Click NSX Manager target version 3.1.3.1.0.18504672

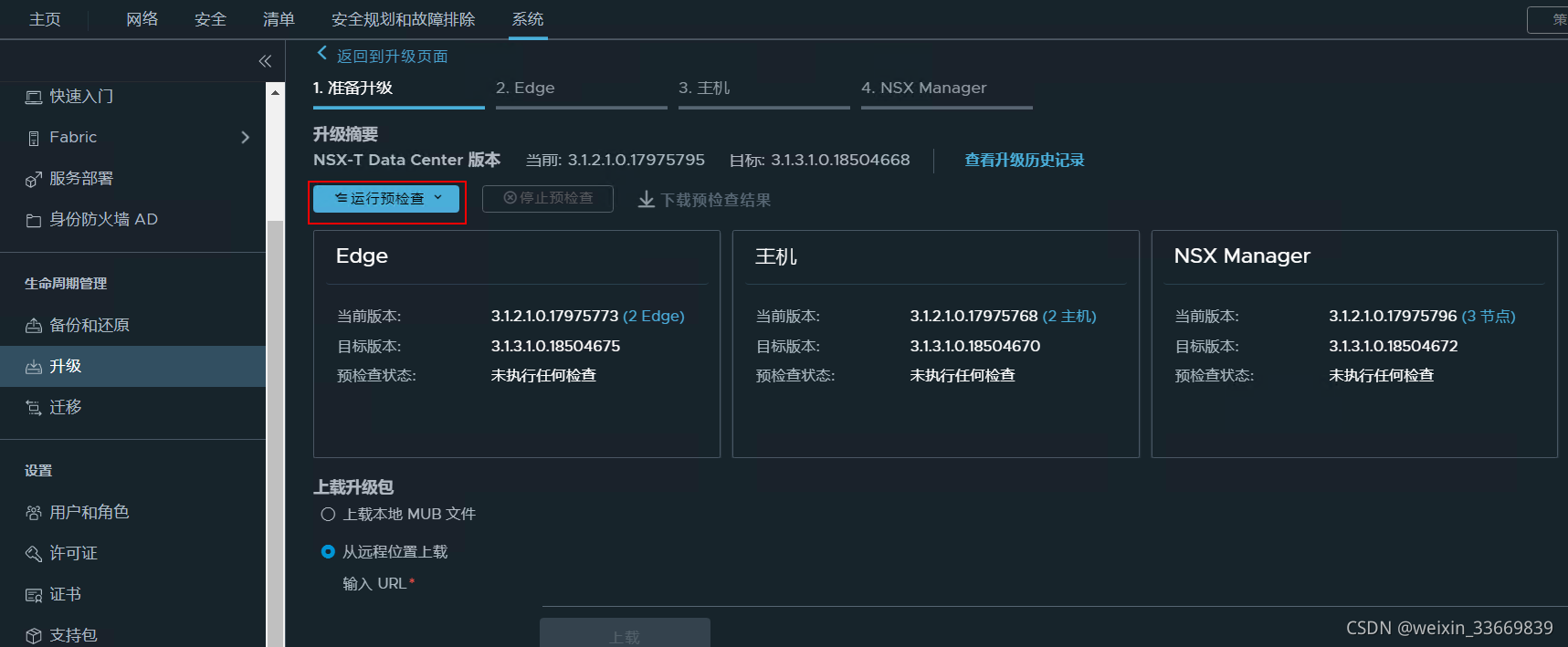pyautogui.click(x=1394, y=347)
